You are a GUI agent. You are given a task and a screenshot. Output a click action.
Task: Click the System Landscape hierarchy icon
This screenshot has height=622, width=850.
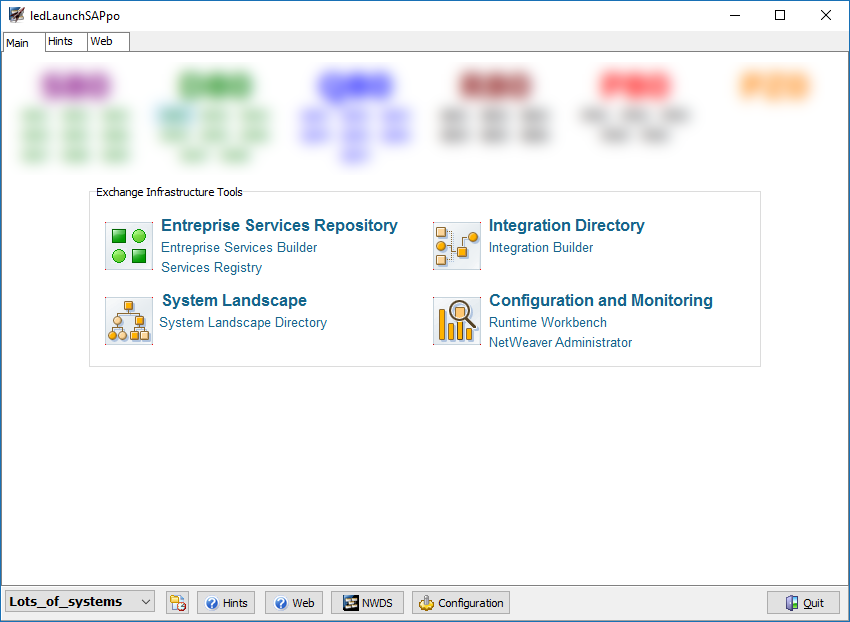(129, 321)
